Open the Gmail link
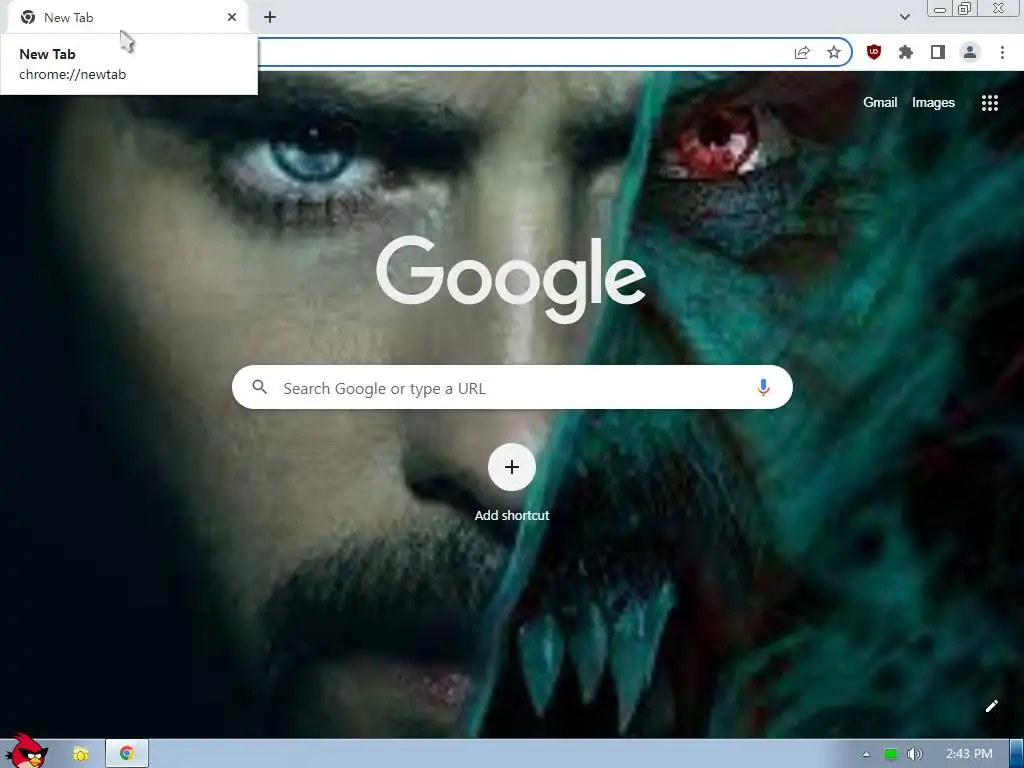 [880, 103]
